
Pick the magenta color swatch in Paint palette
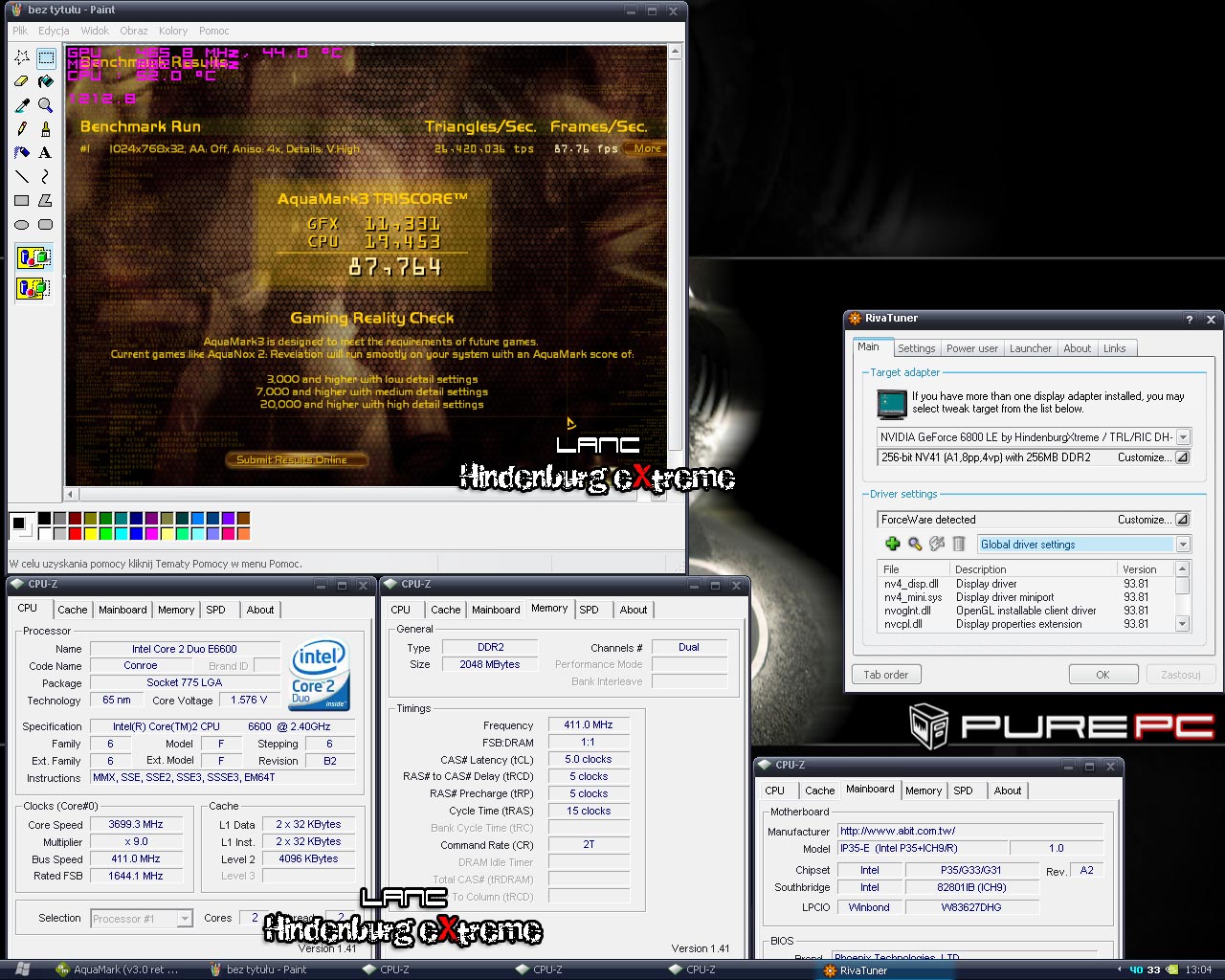[151, 533]
